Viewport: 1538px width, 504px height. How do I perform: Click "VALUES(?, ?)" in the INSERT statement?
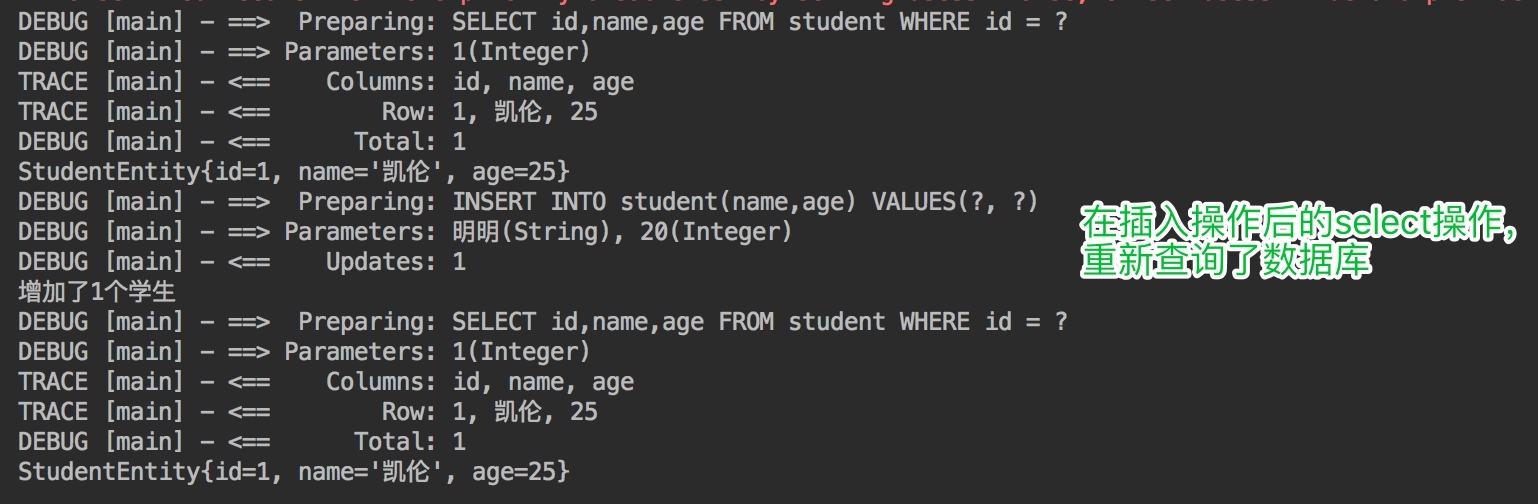click(x=955, y=202)
